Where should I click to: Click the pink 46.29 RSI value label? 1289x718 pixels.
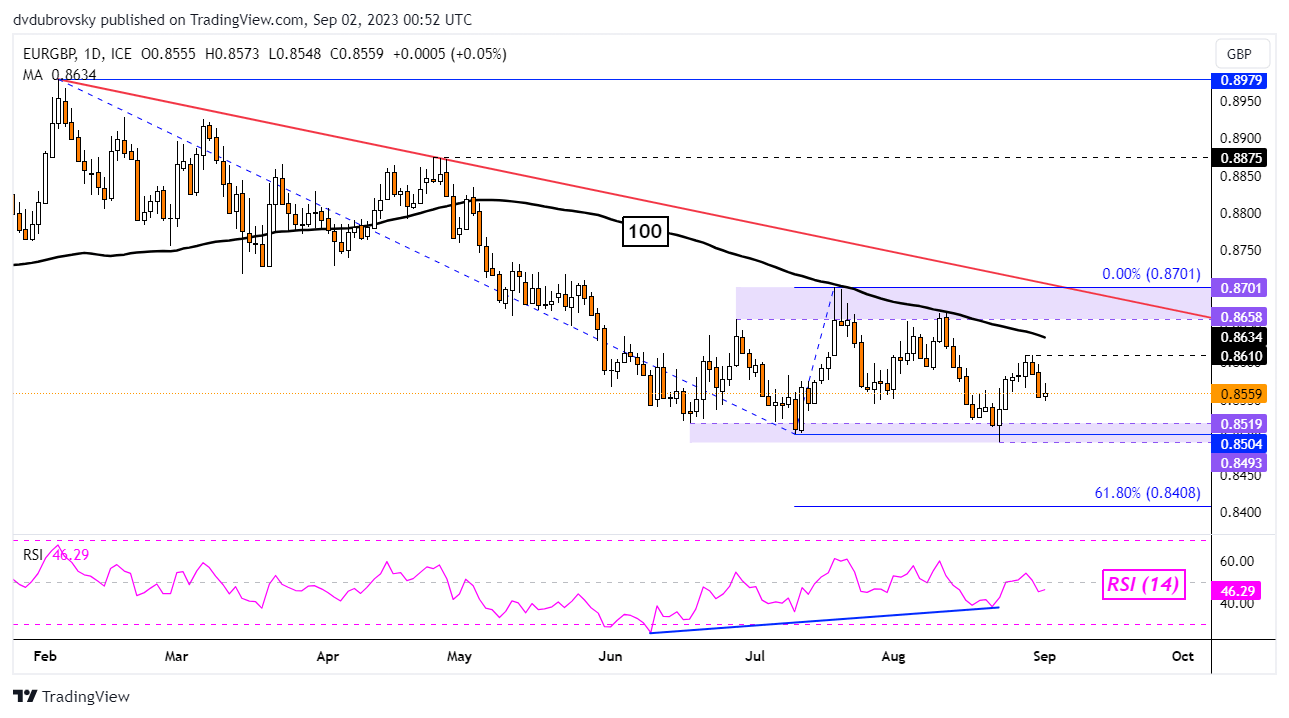point(1239,592)
